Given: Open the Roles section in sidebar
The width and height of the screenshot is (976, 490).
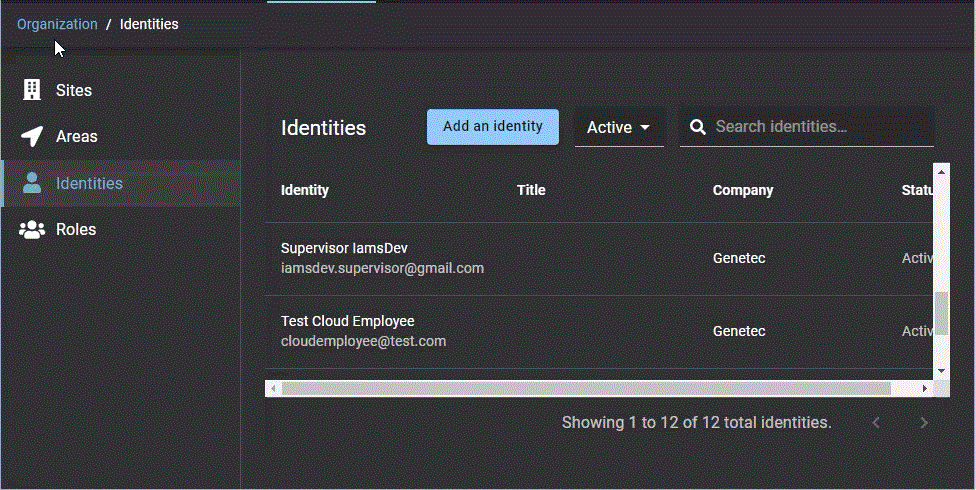Looking at the screenshot, I should pos(76,229).
